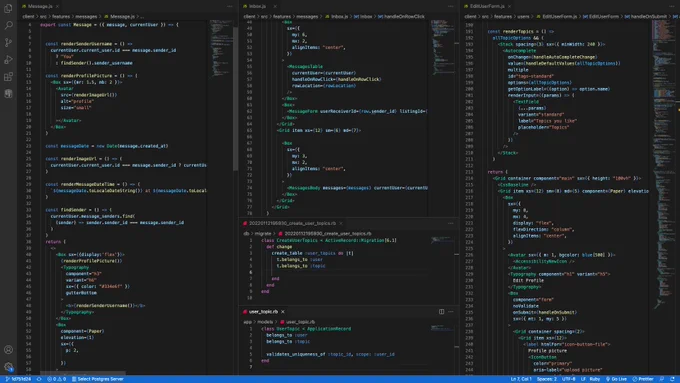
Task: Open errors and warnings count in status bar
Action: (57, 379)
